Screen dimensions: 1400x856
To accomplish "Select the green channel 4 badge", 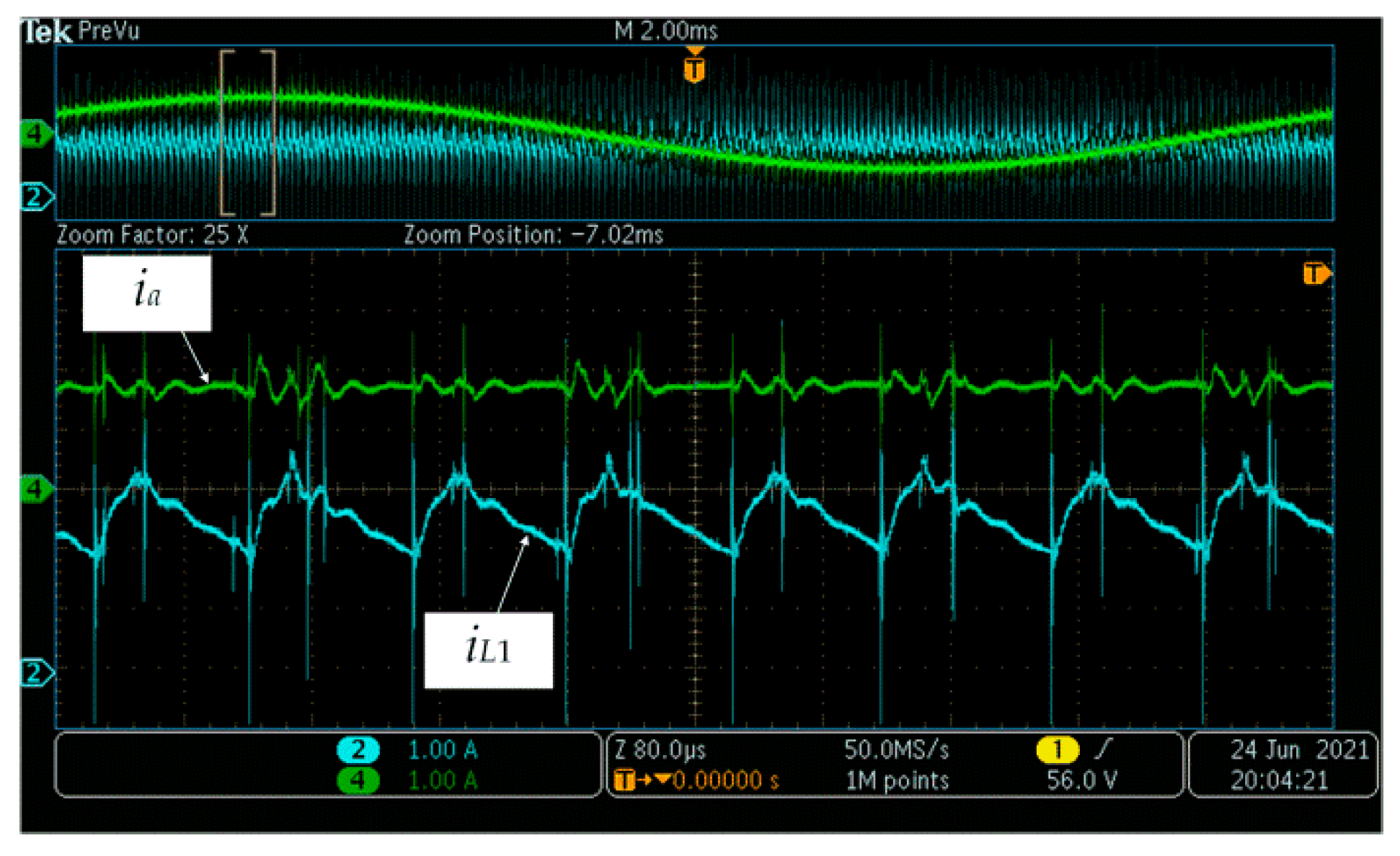I will click(358, 780).
